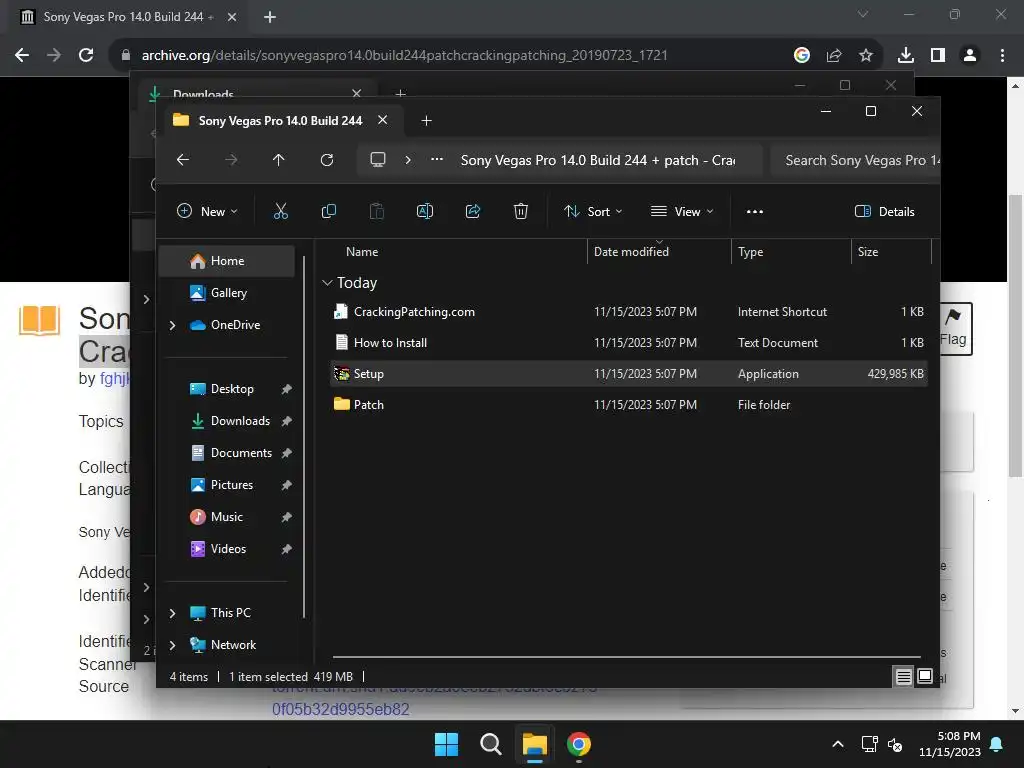Click the Rename icon in Explorer toolbar
The height and width of the screenshot is (768, 1024).
coord(424,211)
